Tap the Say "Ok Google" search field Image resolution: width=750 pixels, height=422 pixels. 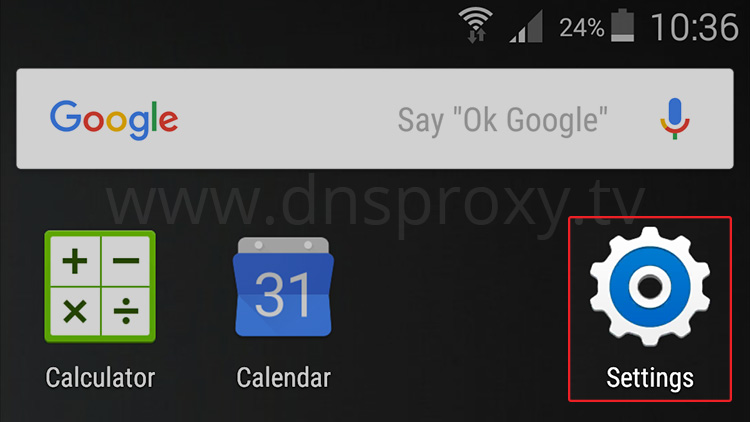375,119
